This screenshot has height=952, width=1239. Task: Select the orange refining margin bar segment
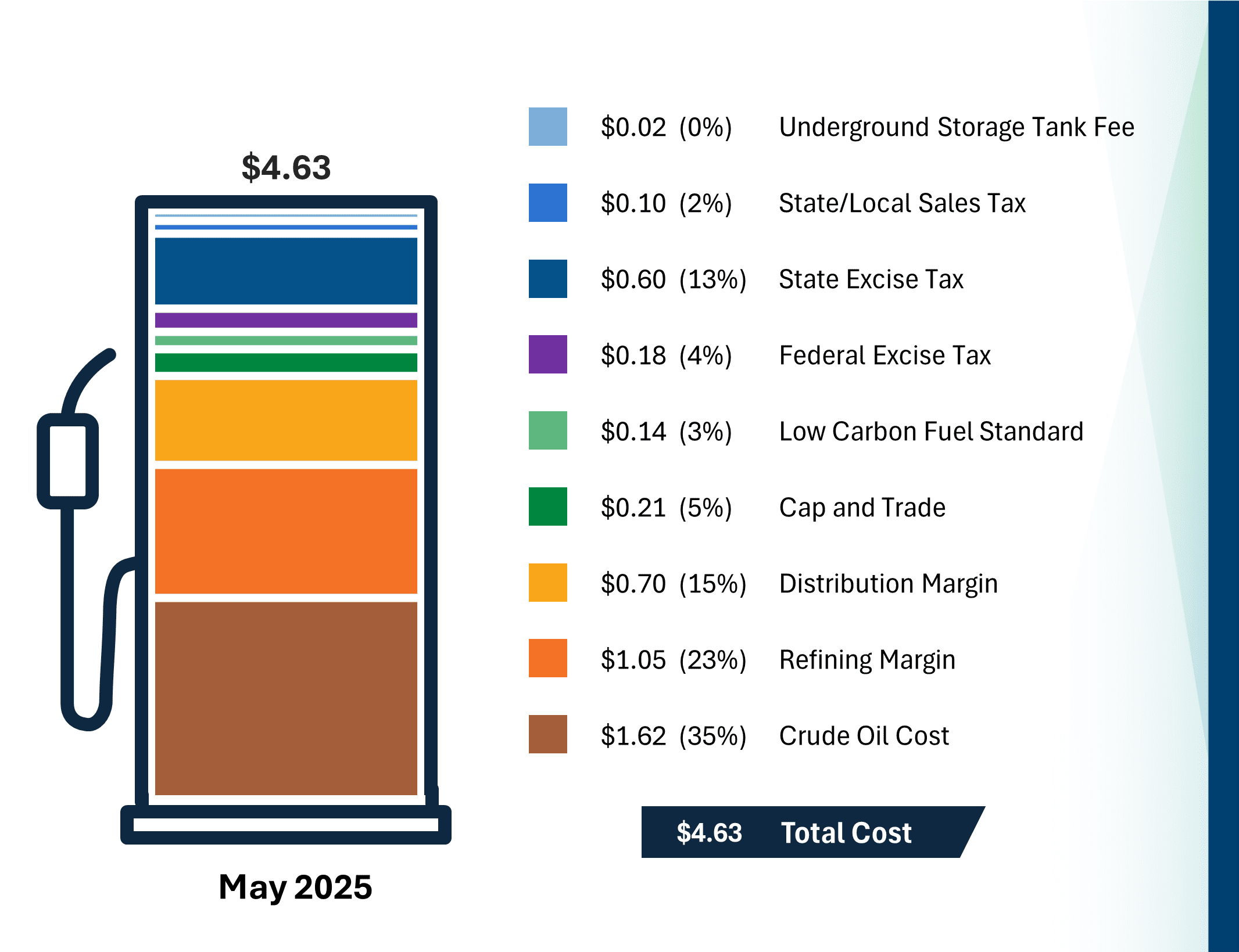(286, 531)
